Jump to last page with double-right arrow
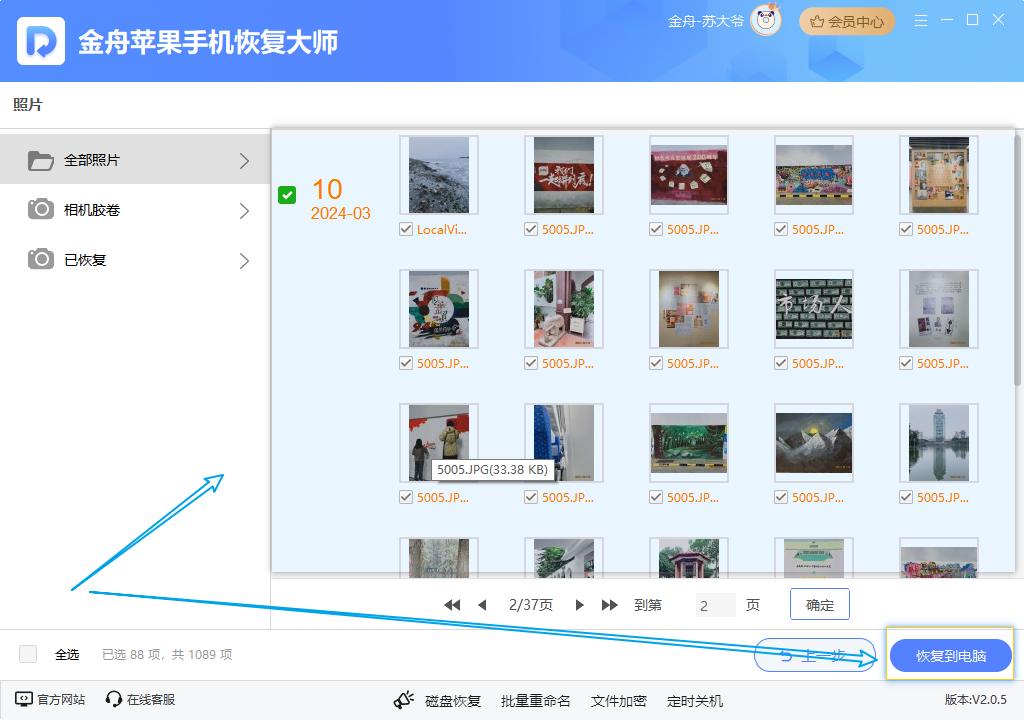The height and width of the screenshot is (720, 1024). [609, 605]
